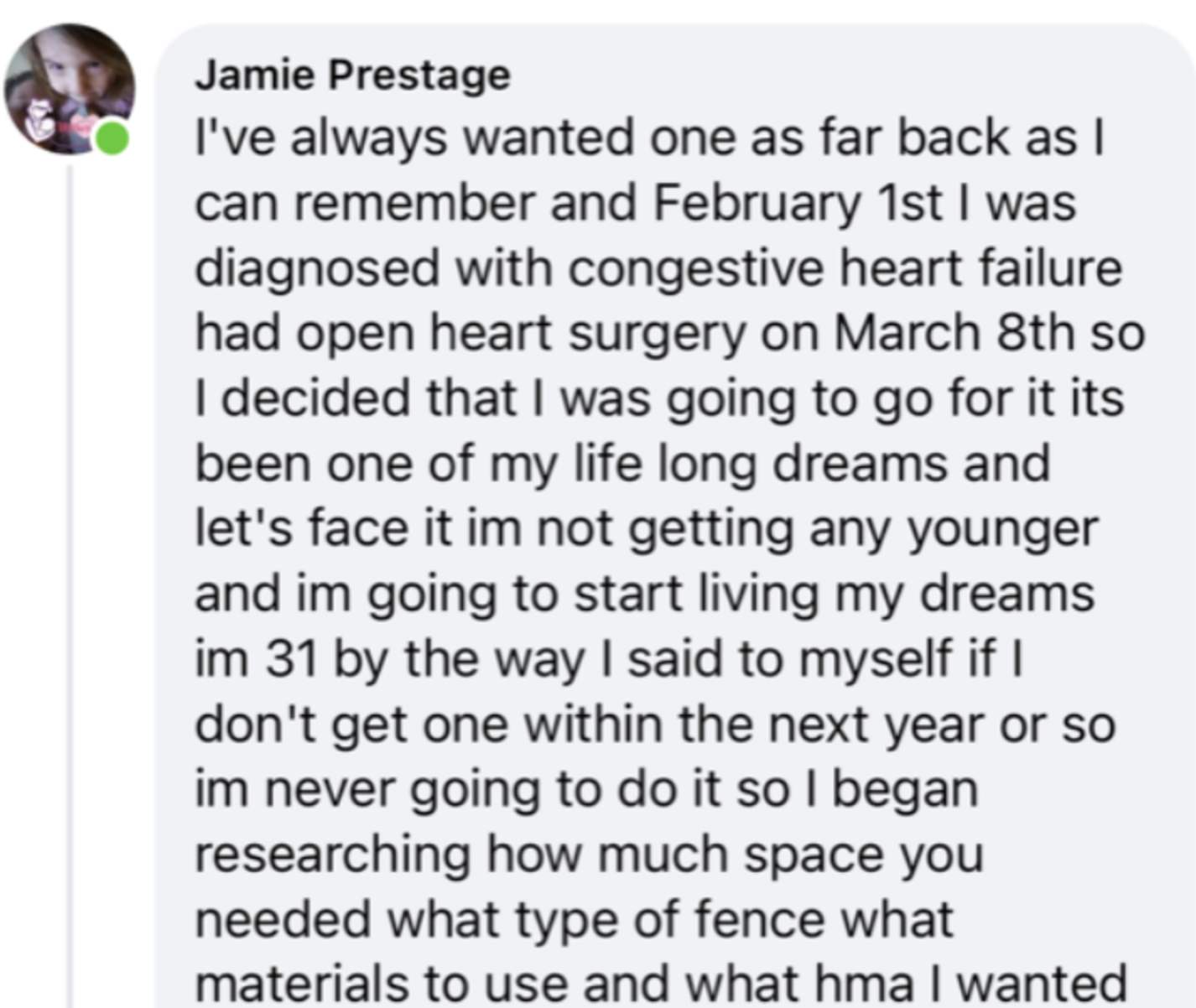Click the line "researching how much space you"

[589, 855]
